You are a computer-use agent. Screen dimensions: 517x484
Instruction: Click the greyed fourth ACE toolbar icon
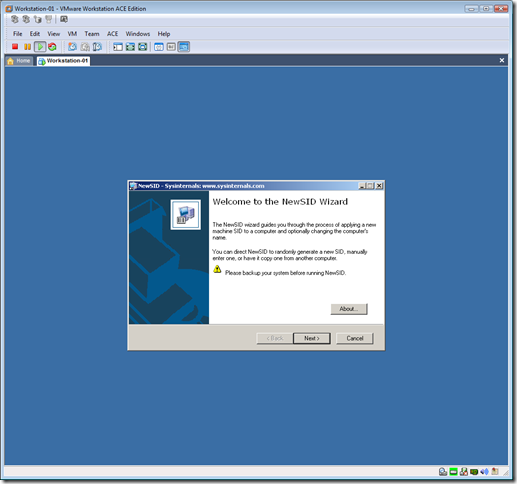pos(49,19)
